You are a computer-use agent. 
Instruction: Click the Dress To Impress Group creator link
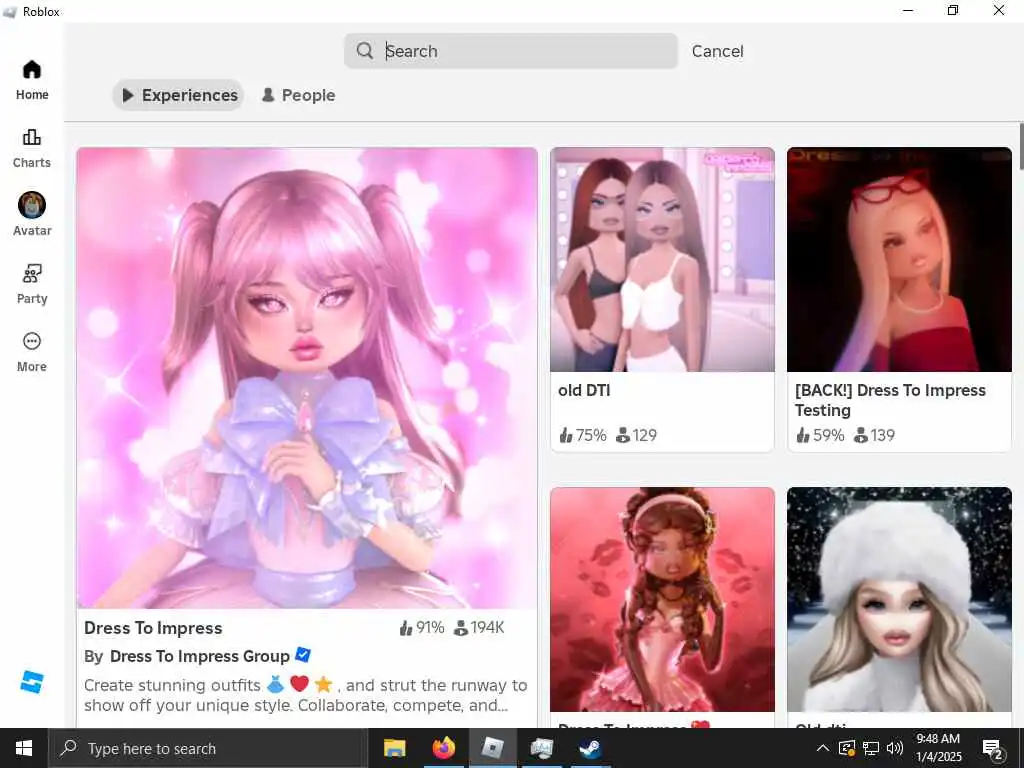click(200, 656)
